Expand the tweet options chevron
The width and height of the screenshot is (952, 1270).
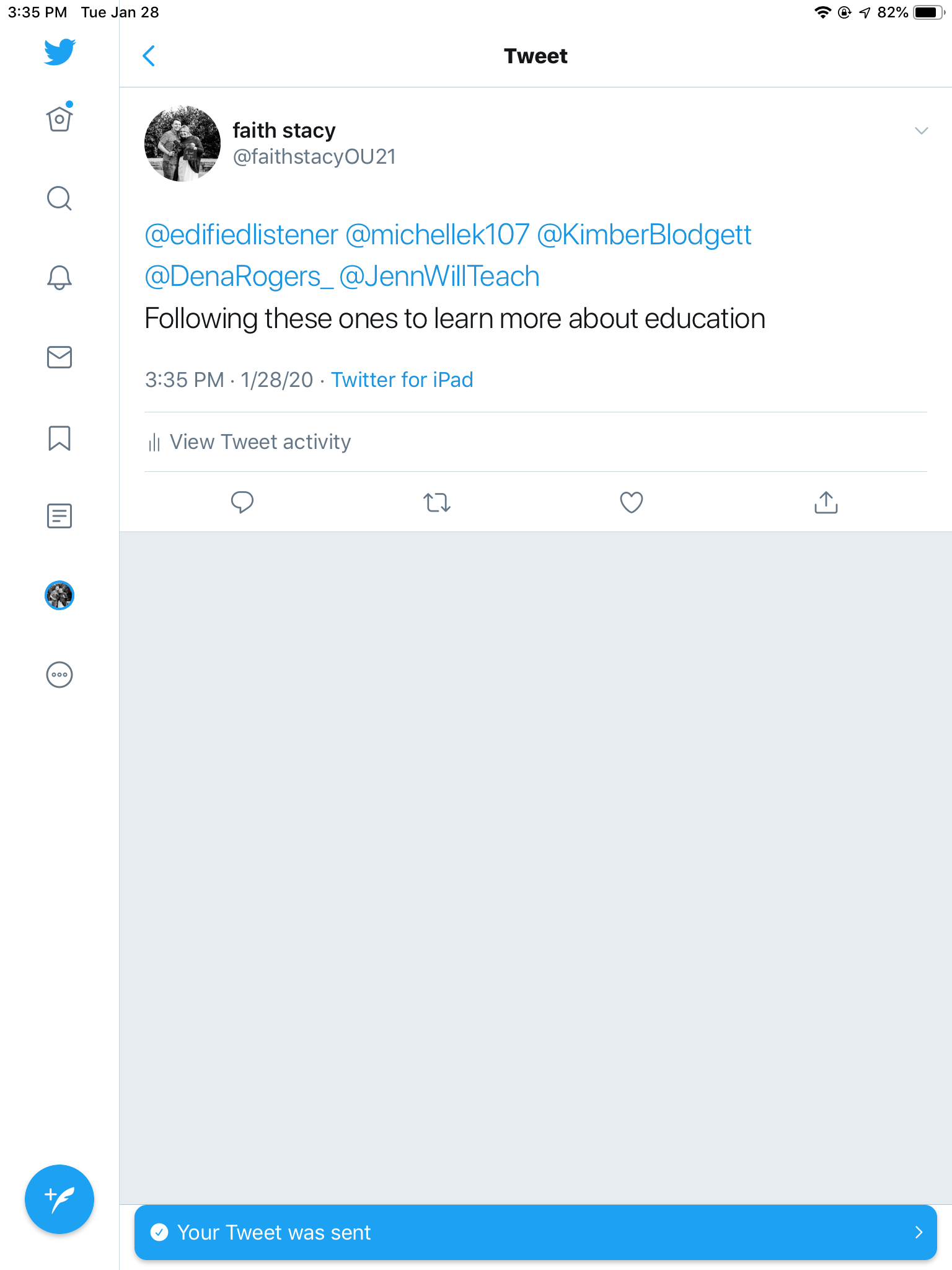[921, 131]
